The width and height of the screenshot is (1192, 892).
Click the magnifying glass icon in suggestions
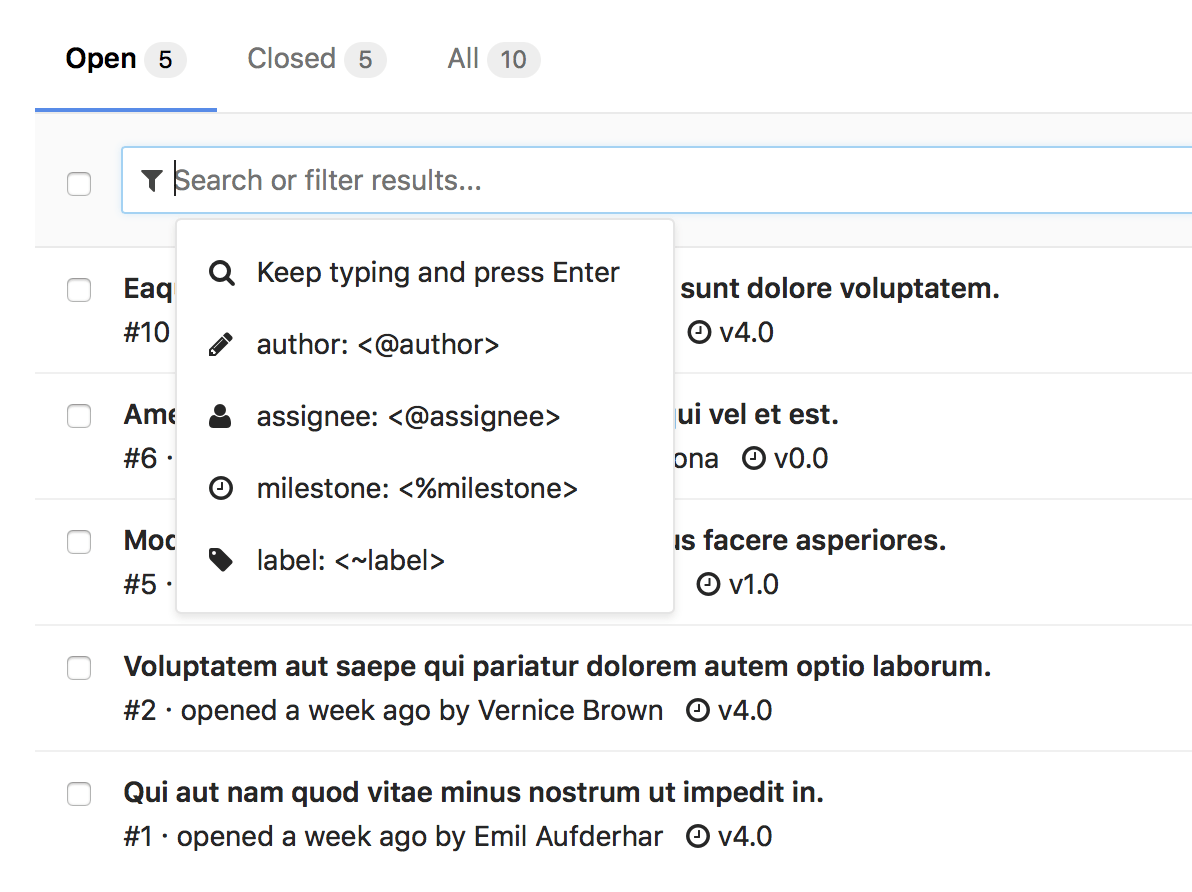(x=221, y=272)
